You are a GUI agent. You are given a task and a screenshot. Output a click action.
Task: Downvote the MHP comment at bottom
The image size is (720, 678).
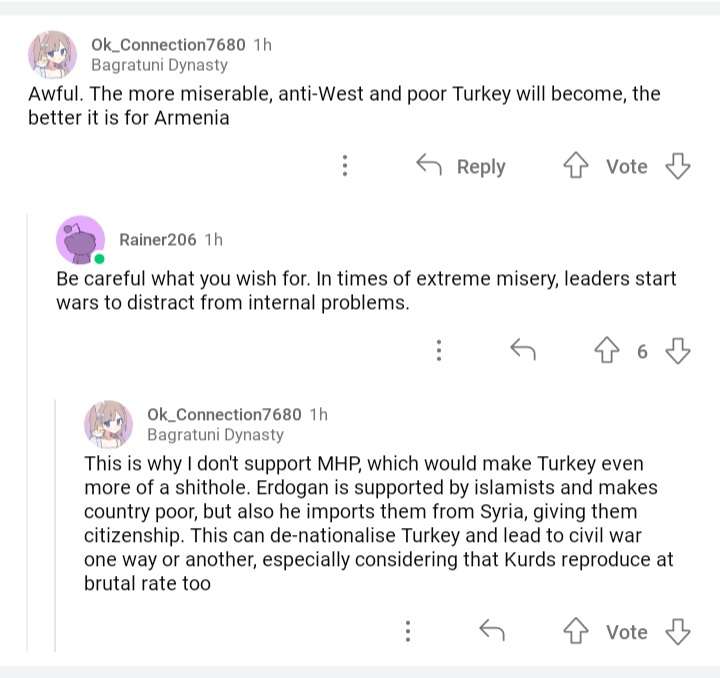[x=678, y=631]
